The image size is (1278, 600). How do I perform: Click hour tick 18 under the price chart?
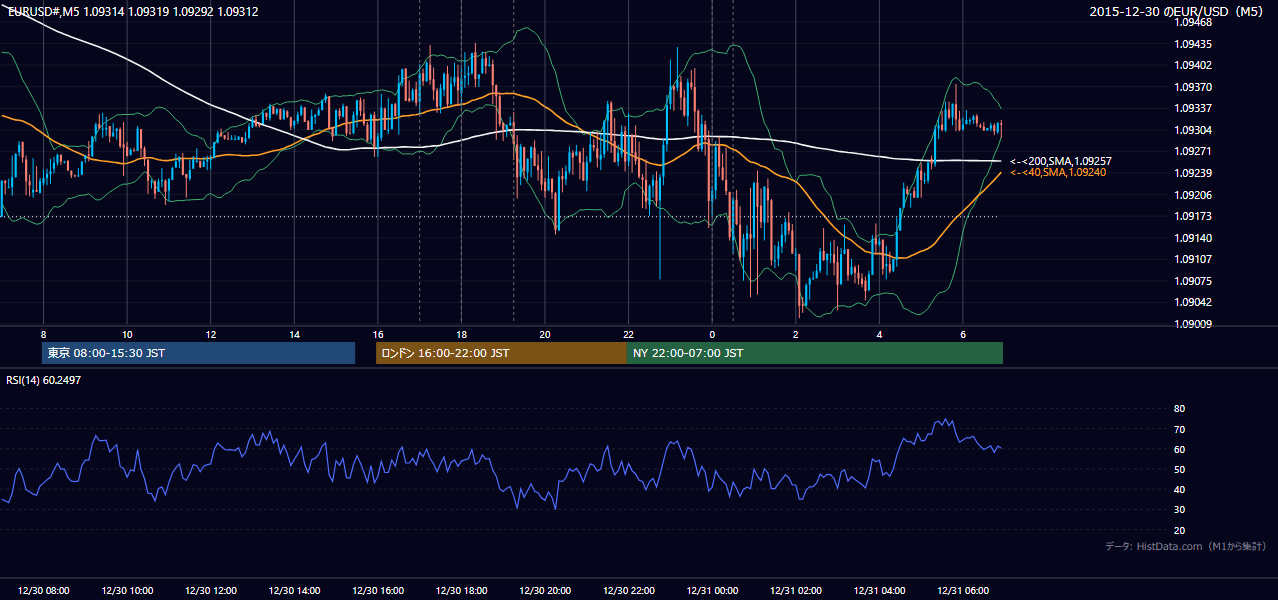pyautogui.click(x=461, y=334)
